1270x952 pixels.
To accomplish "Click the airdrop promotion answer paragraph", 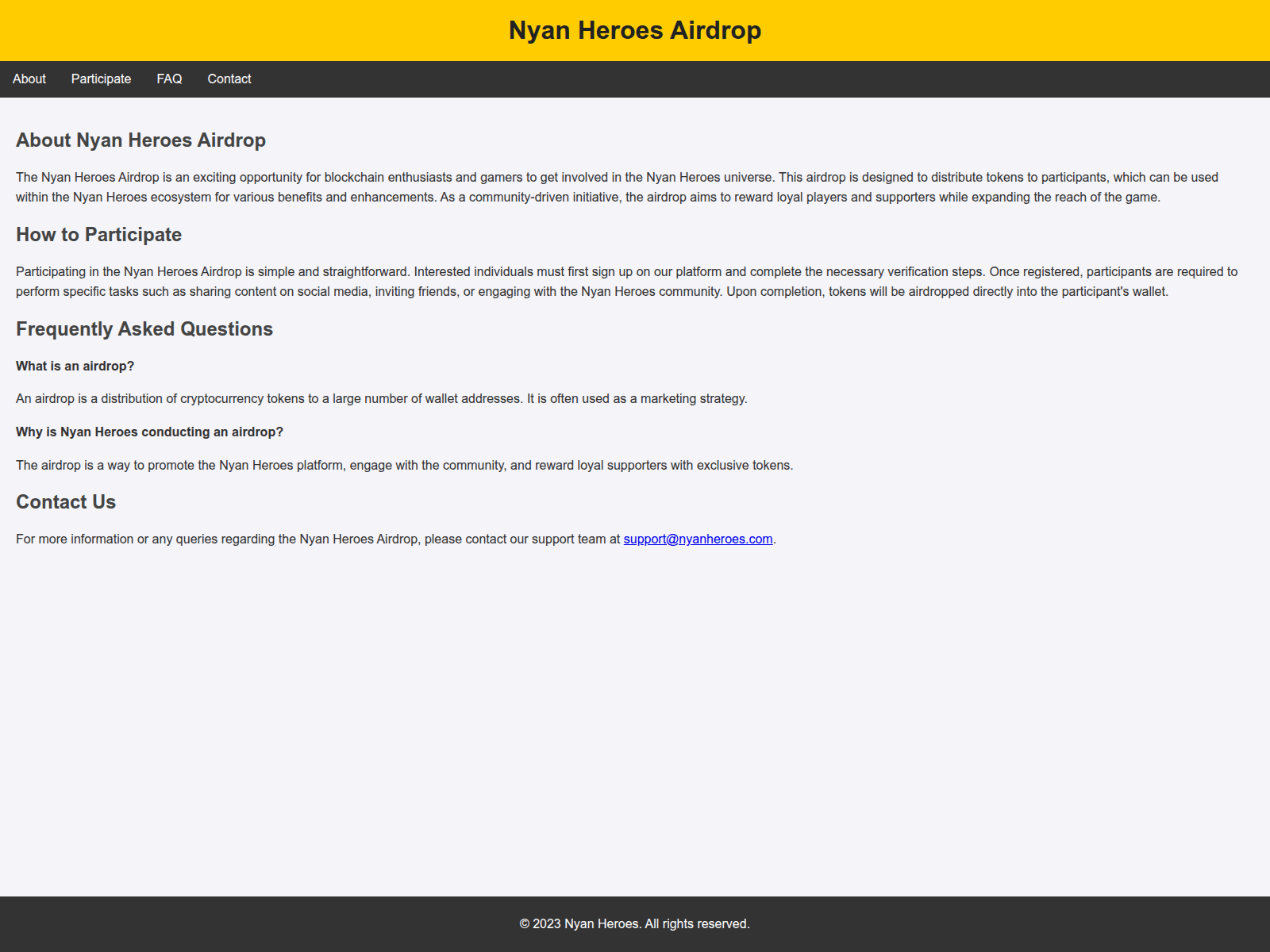I will click(x=404, y=466).
